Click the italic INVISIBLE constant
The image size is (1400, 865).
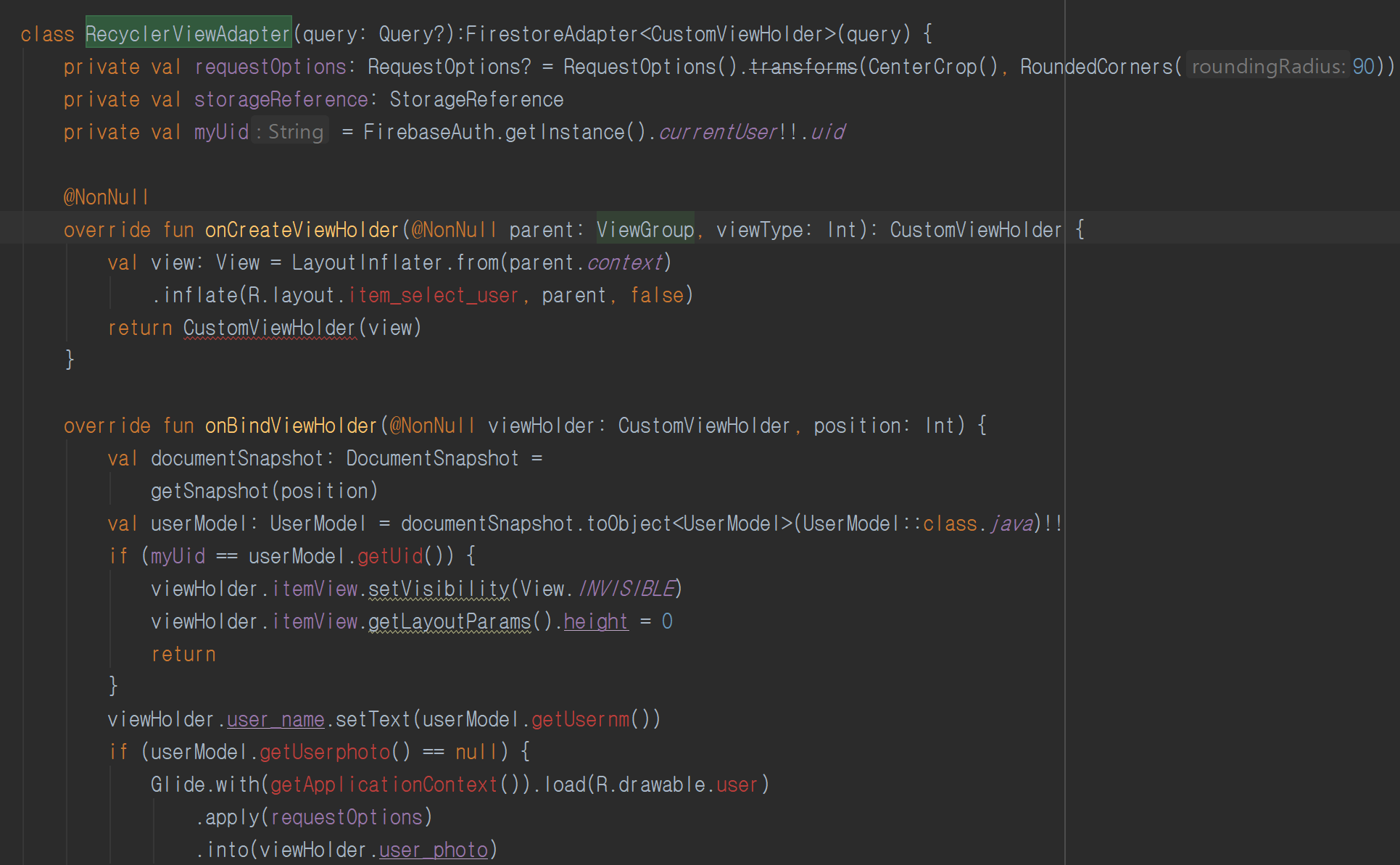[628, 589]
